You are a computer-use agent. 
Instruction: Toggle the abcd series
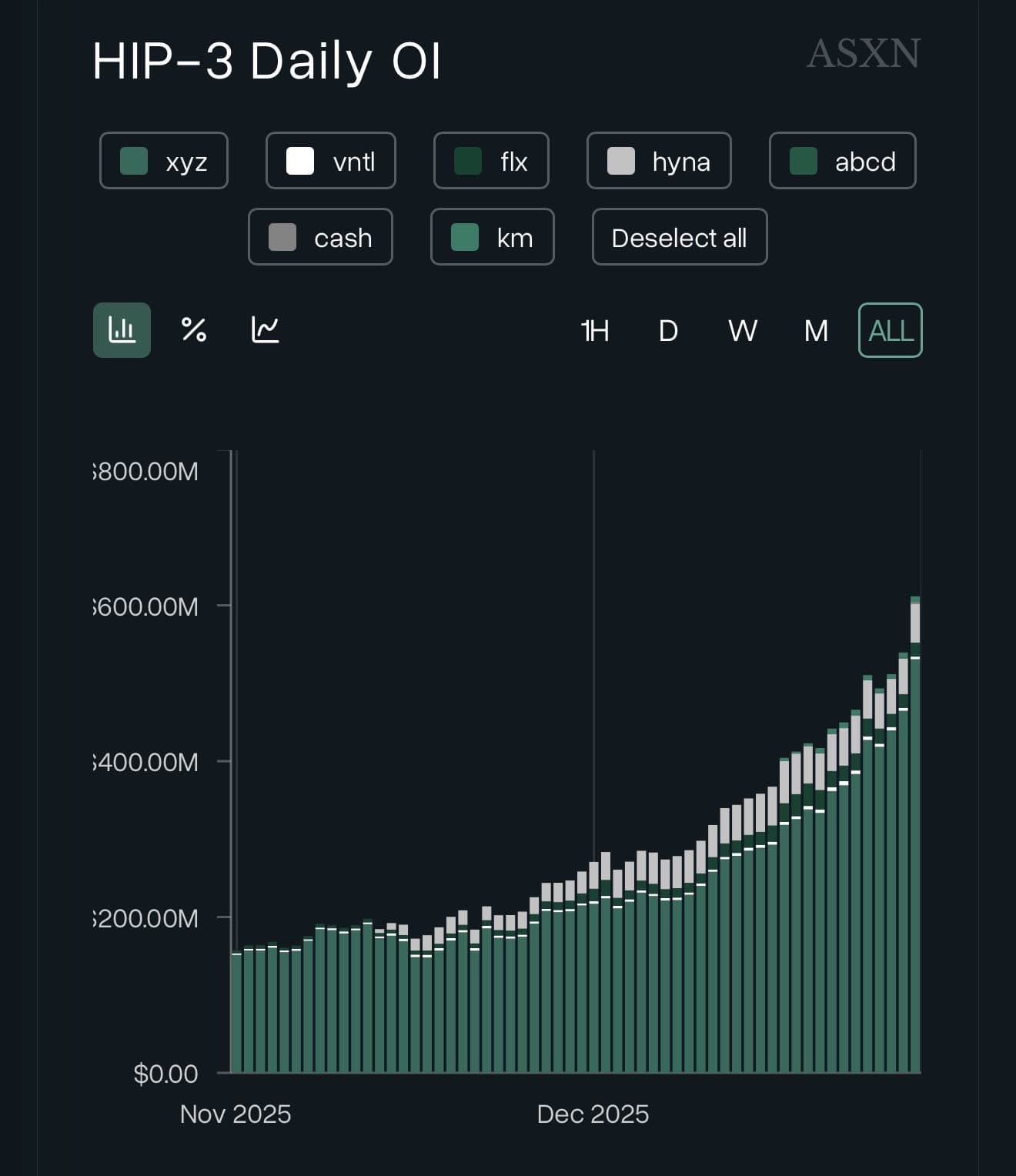point(842,161)
